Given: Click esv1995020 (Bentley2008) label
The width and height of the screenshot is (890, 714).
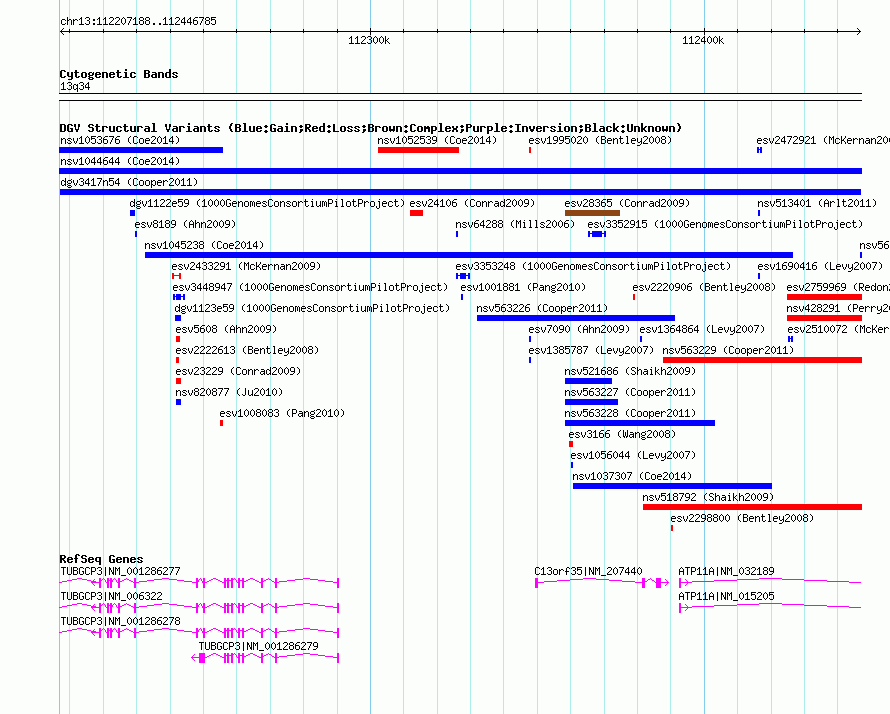Looking at the screenshot, I should tap(600, 140).
